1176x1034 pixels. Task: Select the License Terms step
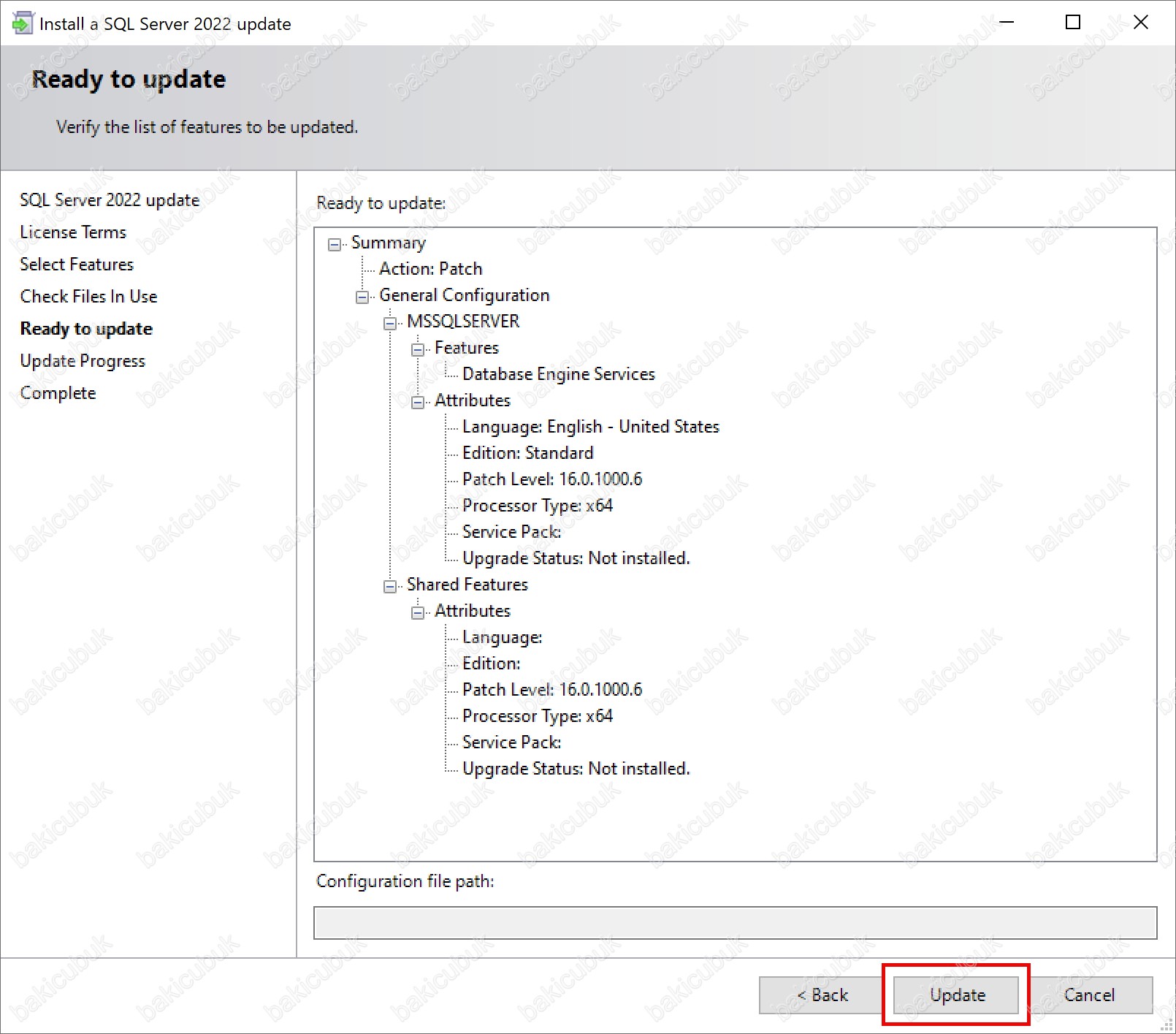tap(73, 232)
